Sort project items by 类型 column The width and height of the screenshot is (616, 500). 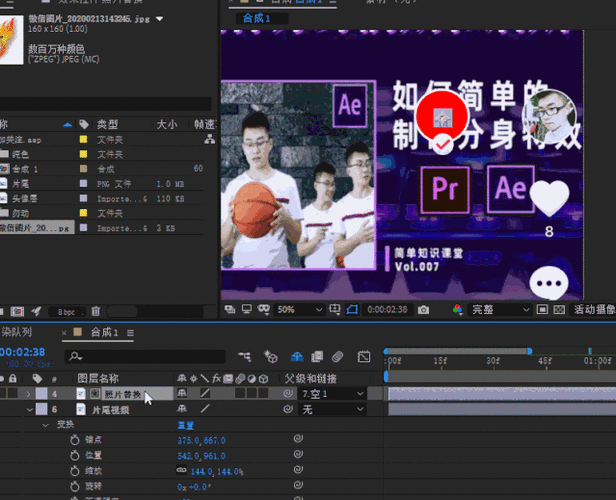coord(107,125)
